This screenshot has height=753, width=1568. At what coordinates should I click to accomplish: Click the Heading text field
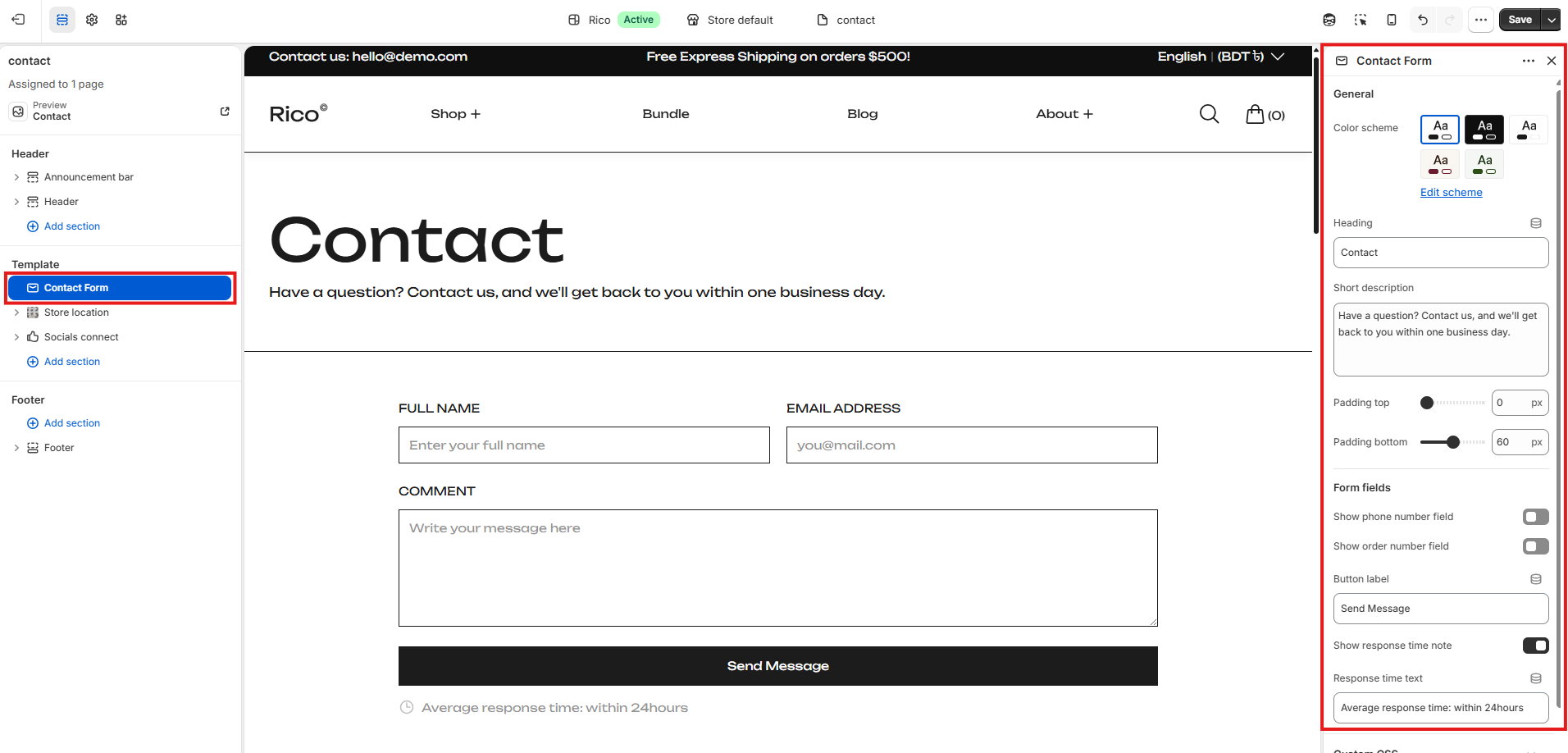pyautogui.click(x=1441, y=253)
